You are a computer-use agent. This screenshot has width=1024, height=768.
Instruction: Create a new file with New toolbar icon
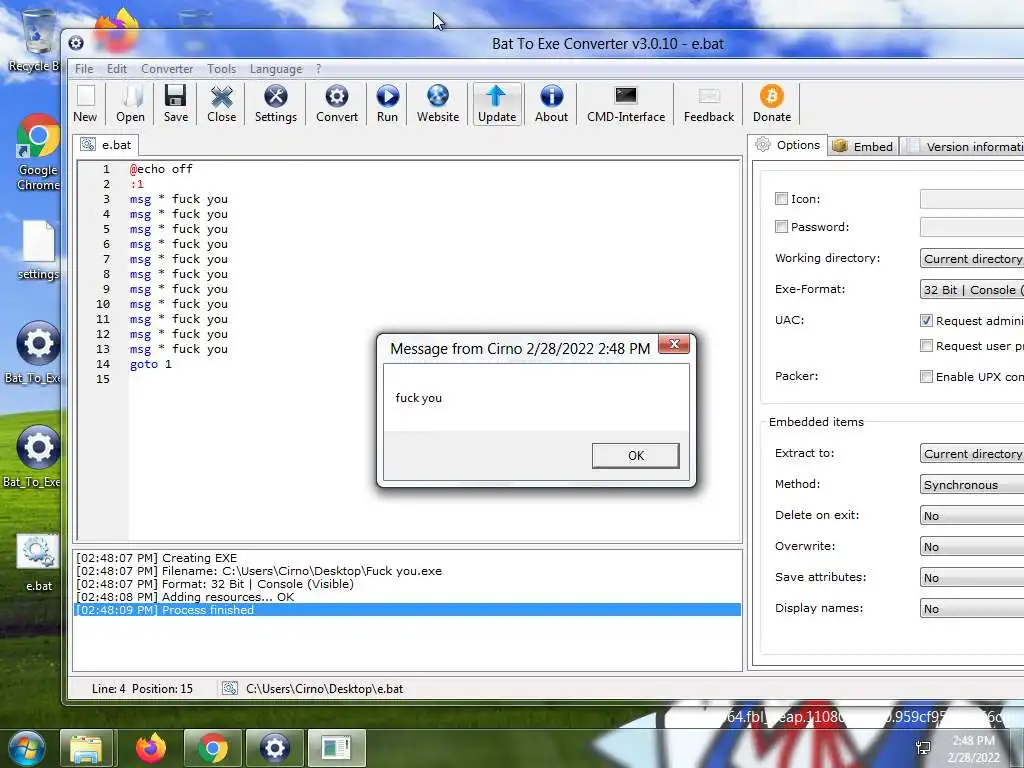tap(86, 104)
